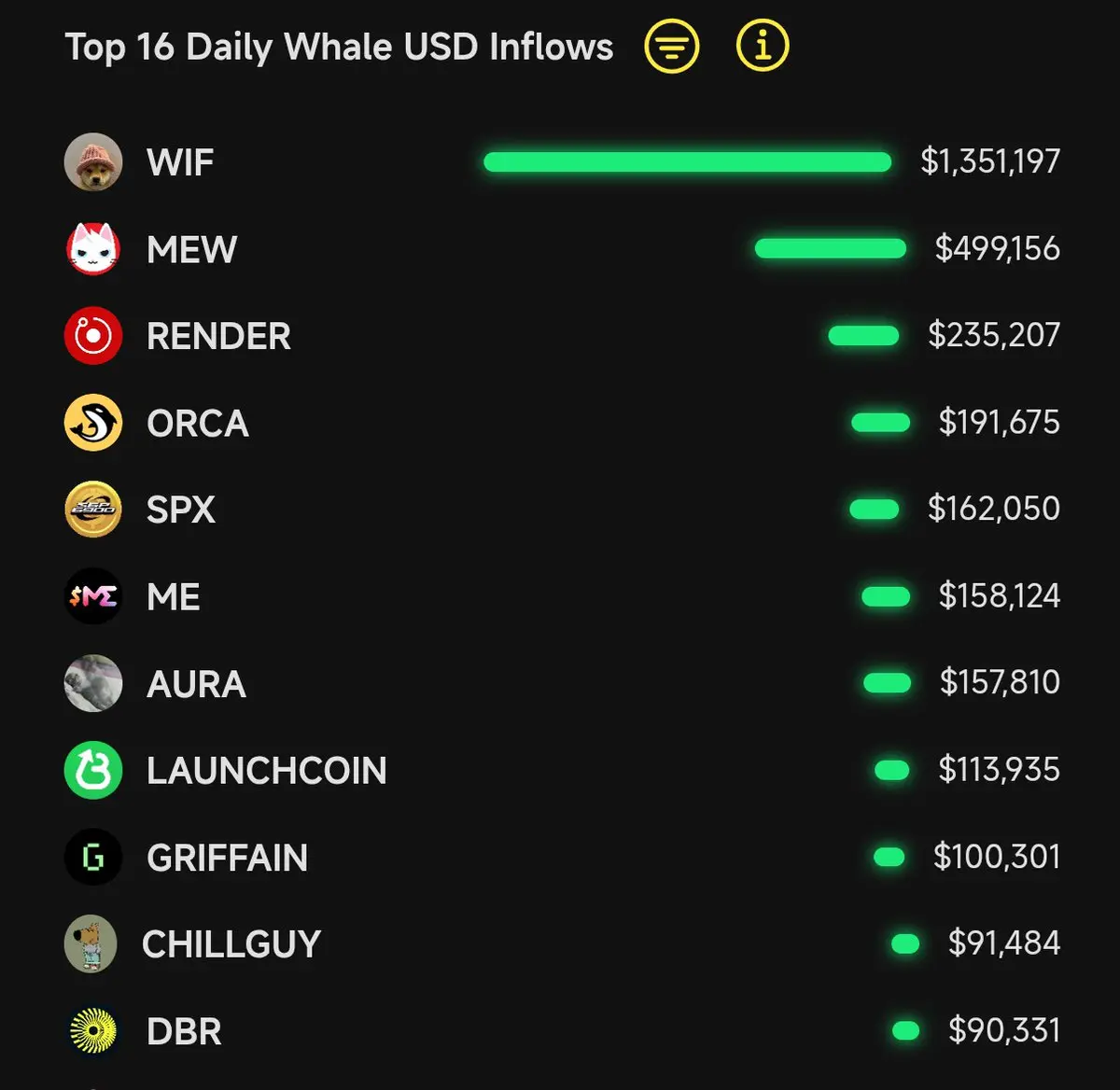Tap the MEW cat token icon
This screenshot has width=1120, height=1090.
pyautogui.click(x=93, y=249)
